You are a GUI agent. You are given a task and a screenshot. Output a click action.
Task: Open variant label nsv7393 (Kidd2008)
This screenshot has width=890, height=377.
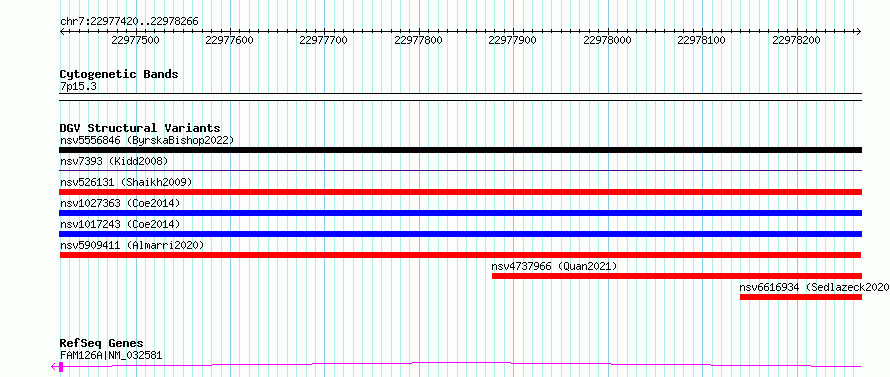[114, 161]
